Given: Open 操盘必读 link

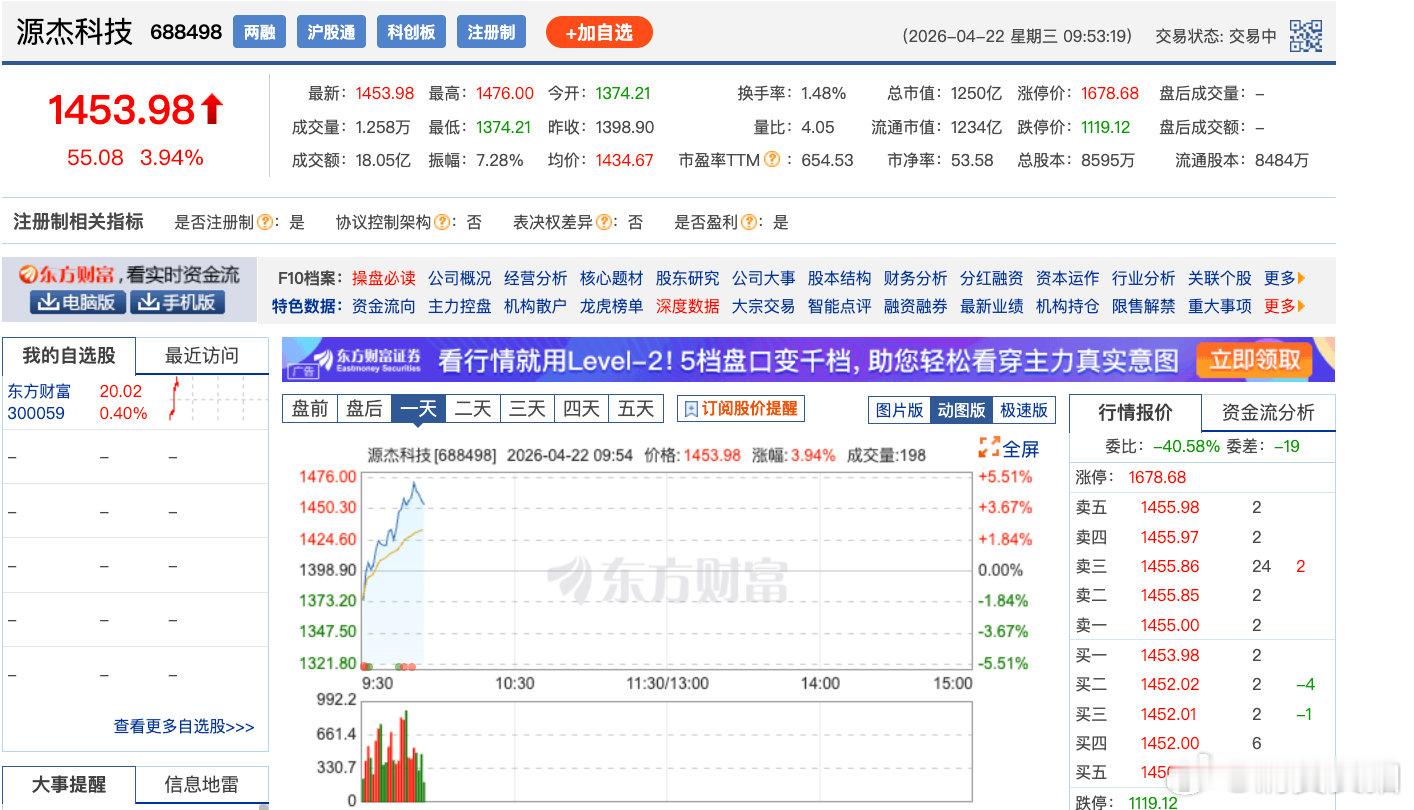Looking at the screenshot, I should point(383,278).
